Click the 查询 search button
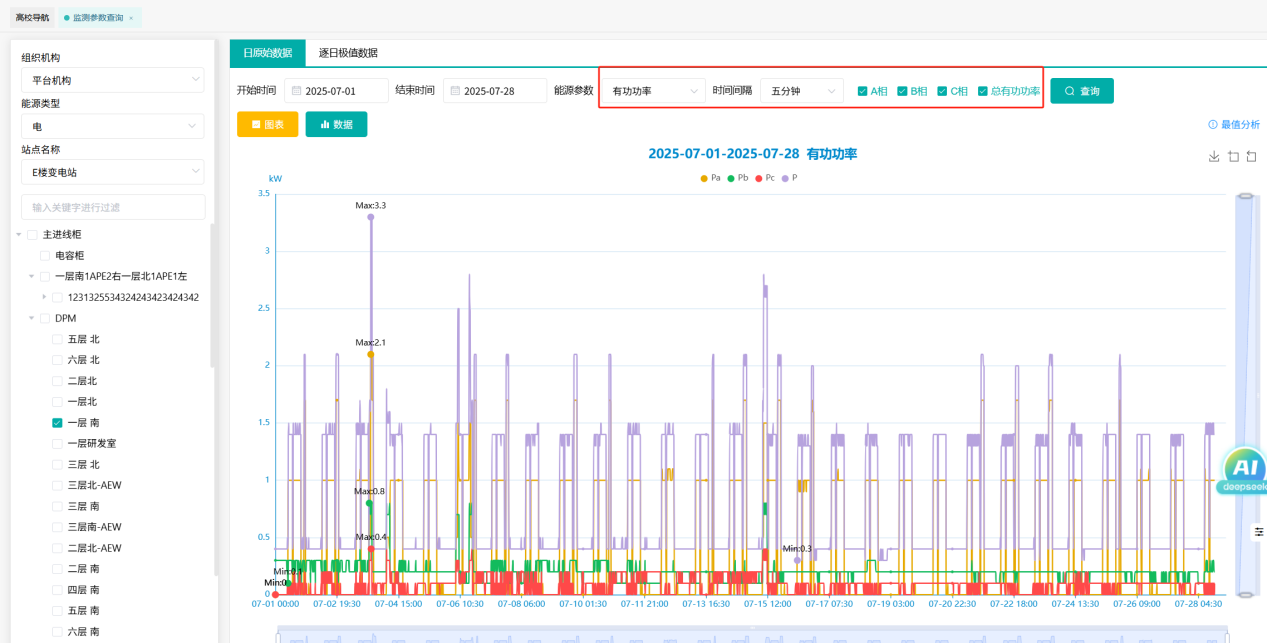This screenshot has height=643, width=1267. [x=1081, y=91]
